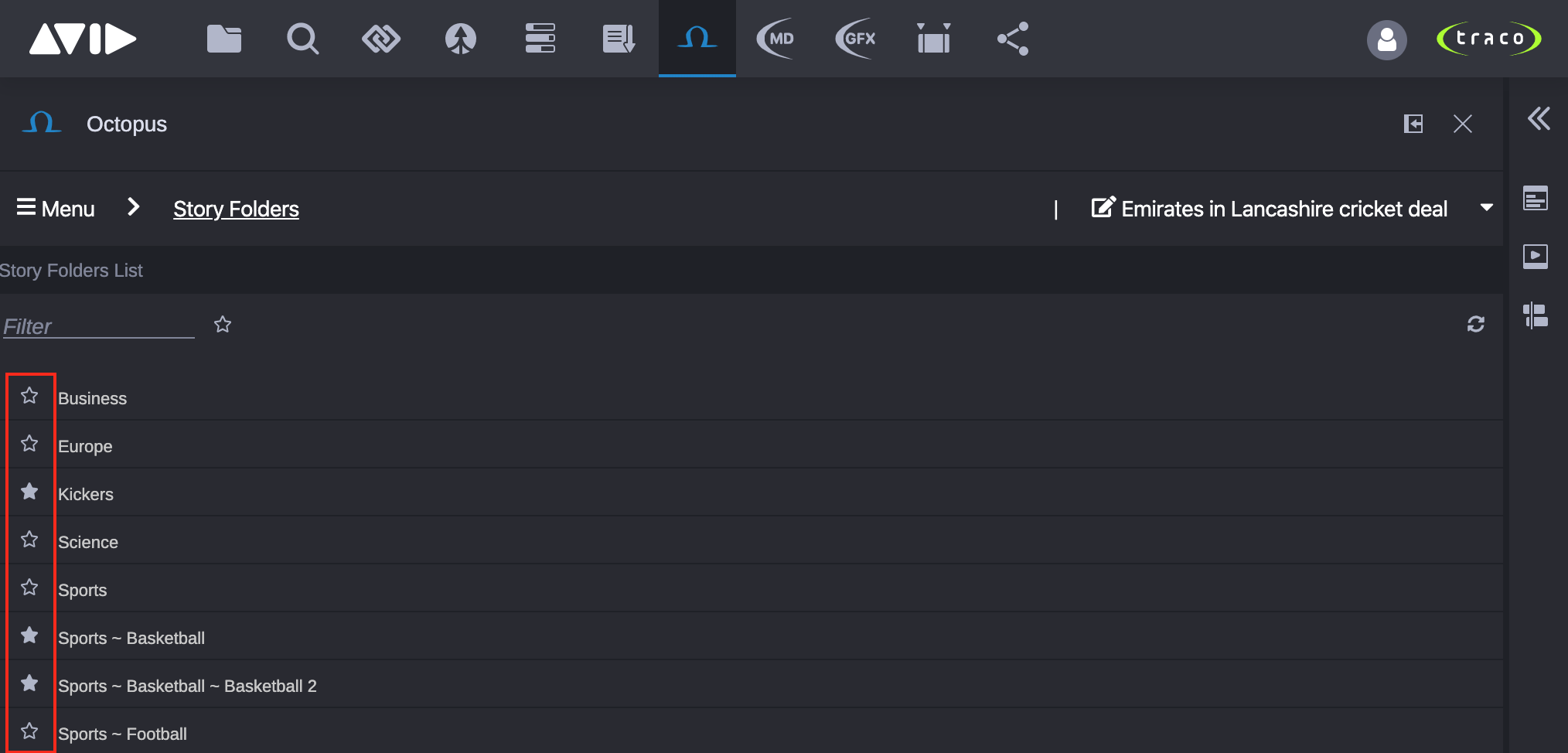The image size is (1568, 753).
Task: Click the Story Folders link
Action: [235, 209]
